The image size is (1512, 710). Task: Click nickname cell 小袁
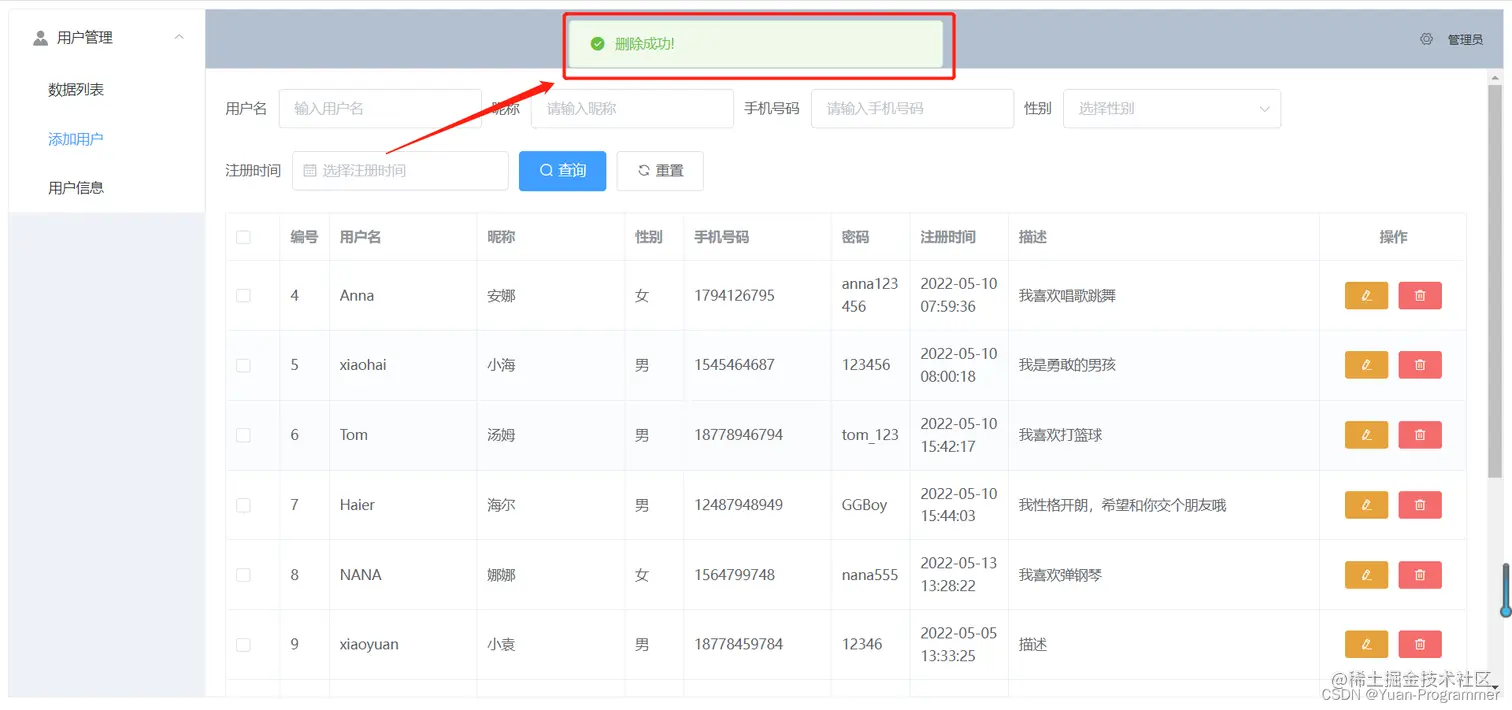[x=501, y=645]
